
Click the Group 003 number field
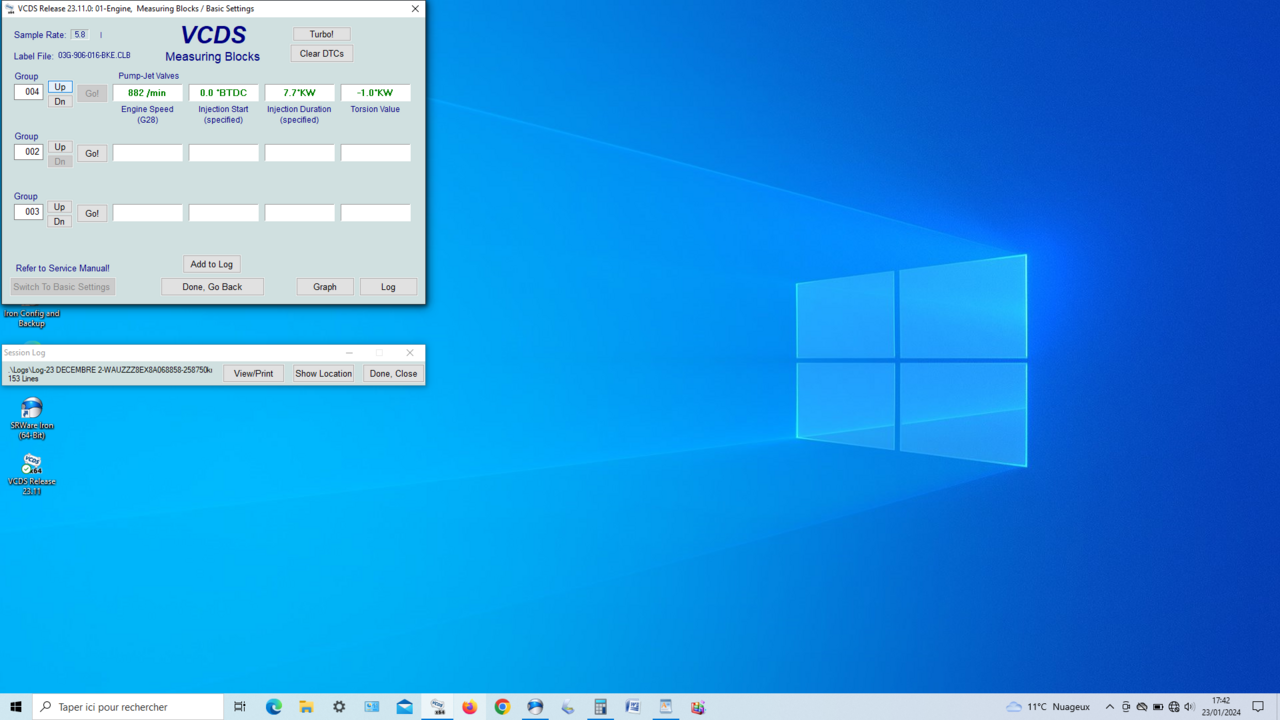point(29,212)
